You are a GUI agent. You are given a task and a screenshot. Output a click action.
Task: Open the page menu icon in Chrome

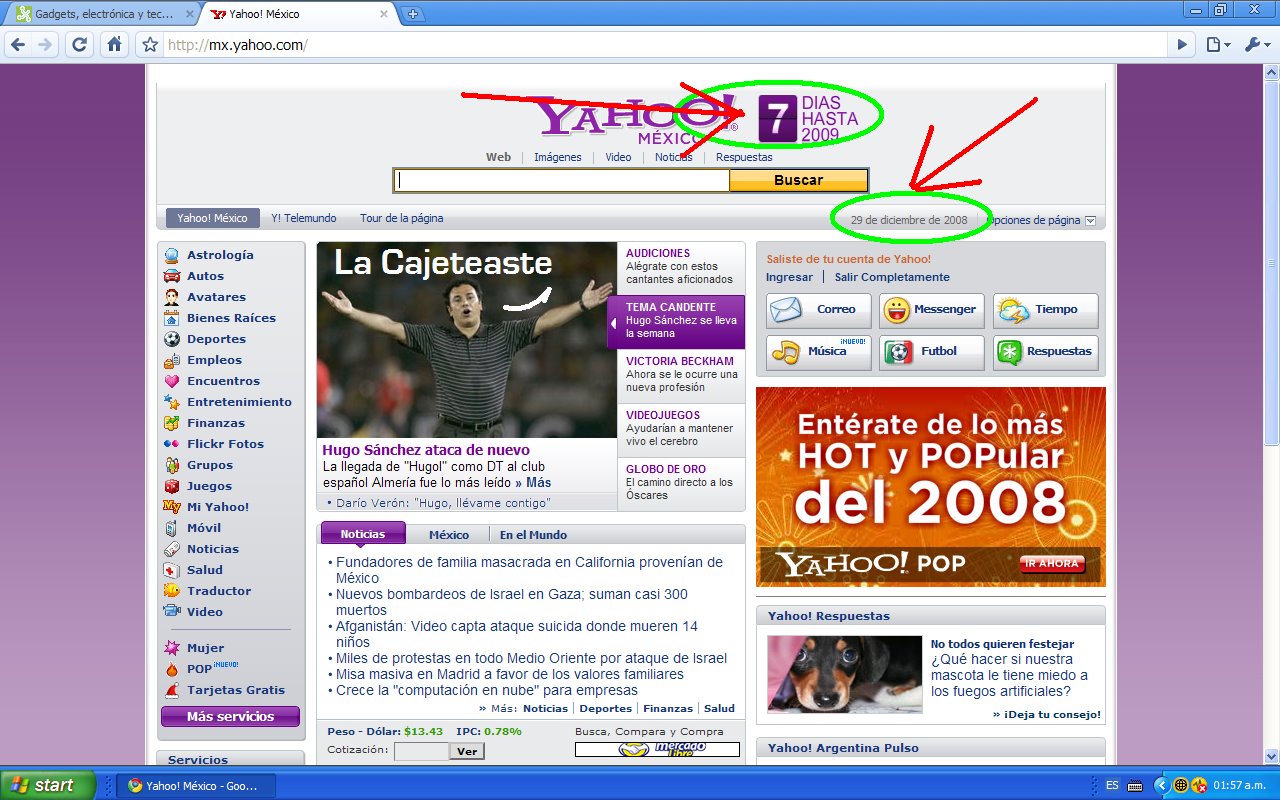[1217, 44]
